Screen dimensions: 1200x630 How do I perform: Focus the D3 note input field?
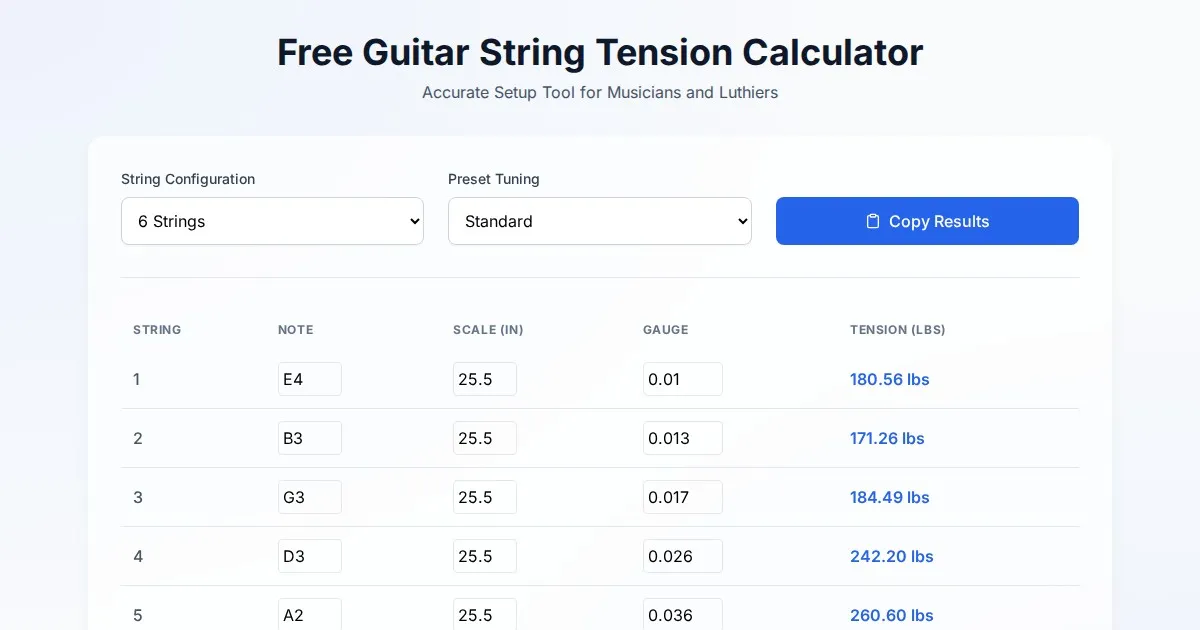click(309, 556)
